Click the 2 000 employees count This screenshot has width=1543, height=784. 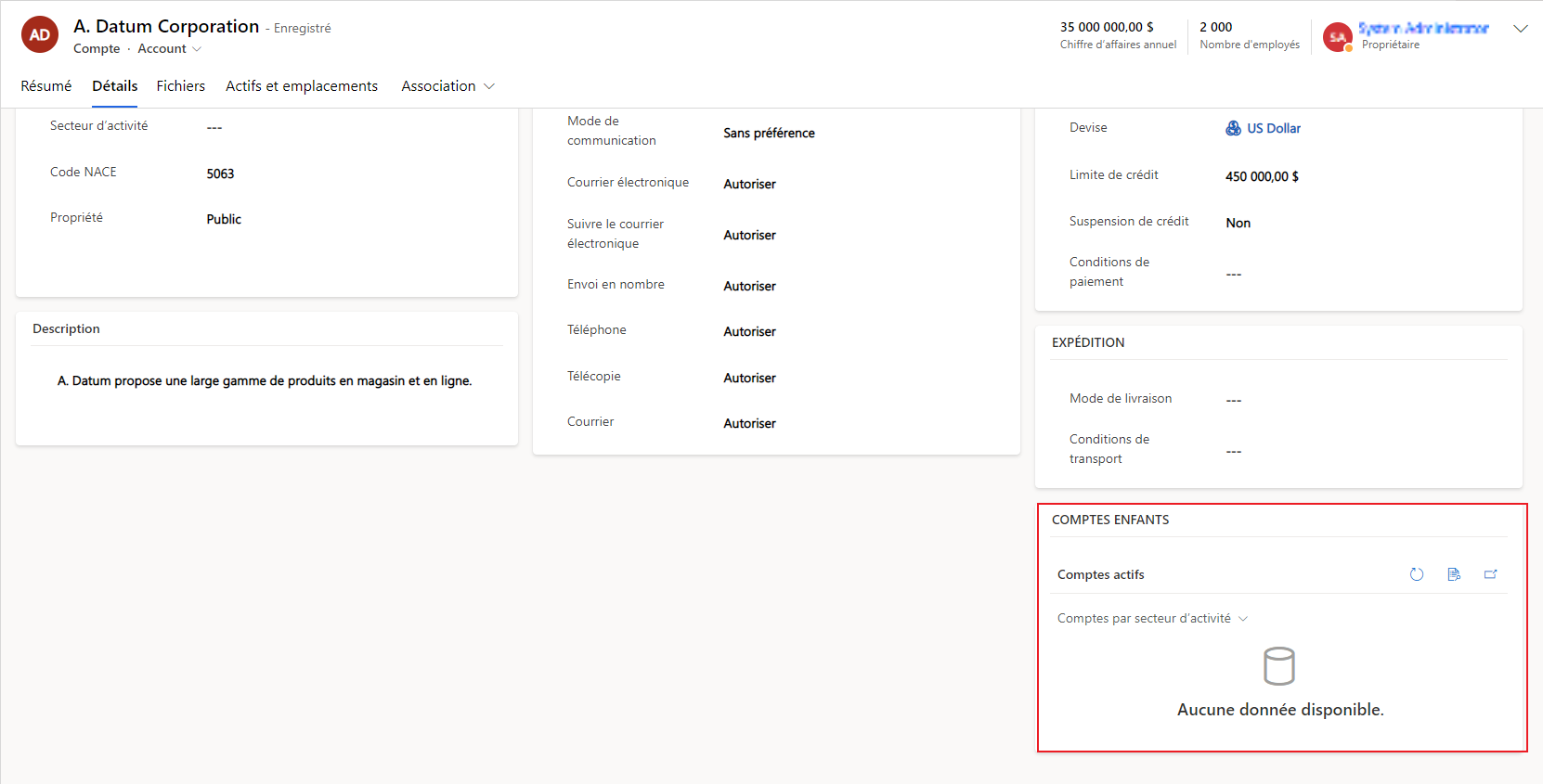(1216, 27)
